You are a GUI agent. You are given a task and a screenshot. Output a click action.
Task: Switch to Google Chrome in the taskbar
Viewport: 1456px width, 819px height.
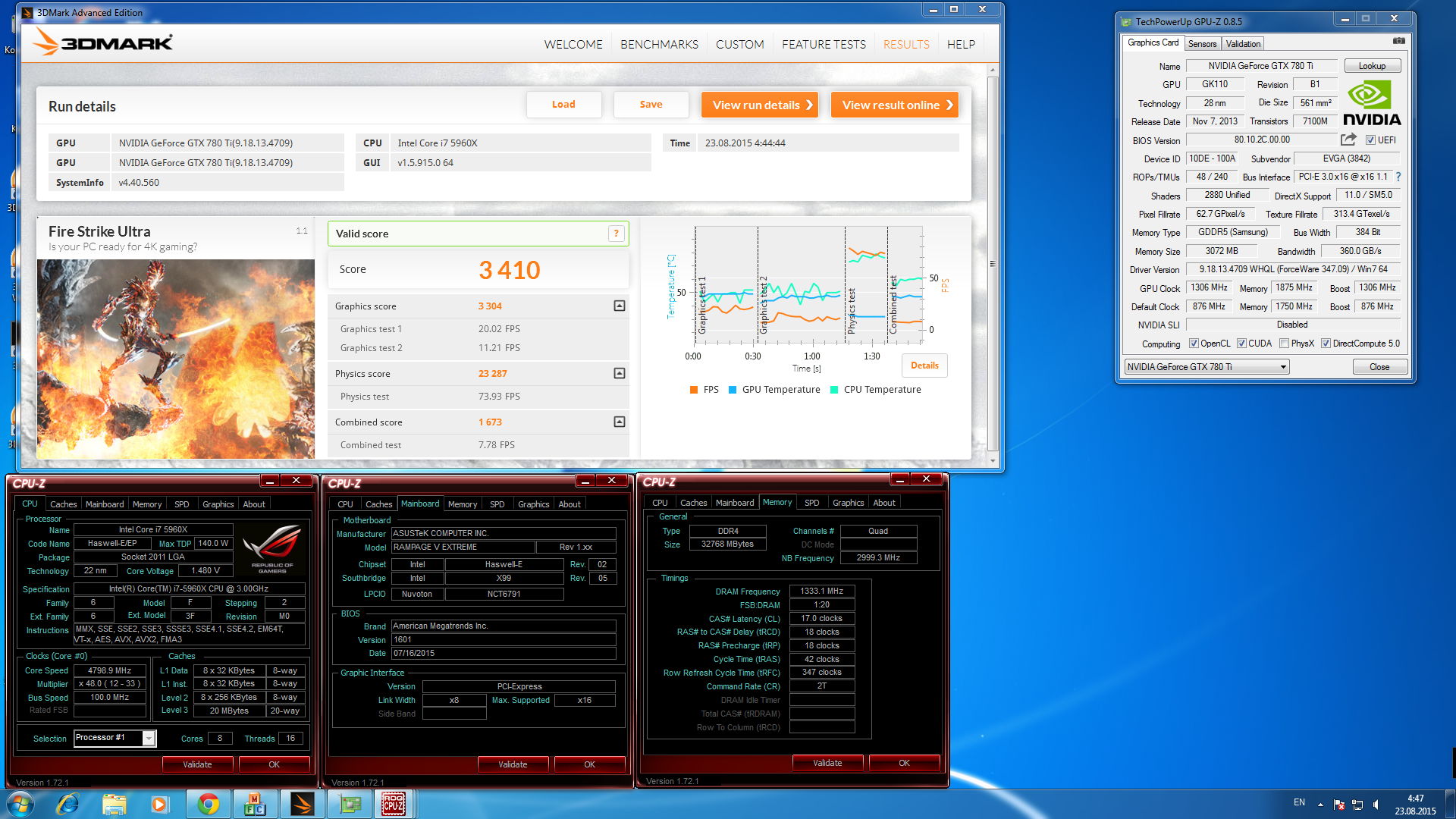click(x=209, y=804)
